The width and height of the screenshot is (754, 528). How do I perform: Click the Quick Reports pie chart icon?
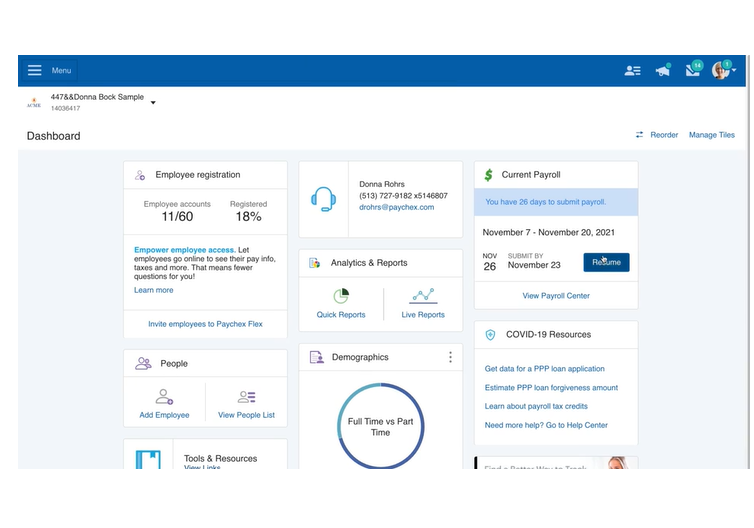tap(341, 296)
